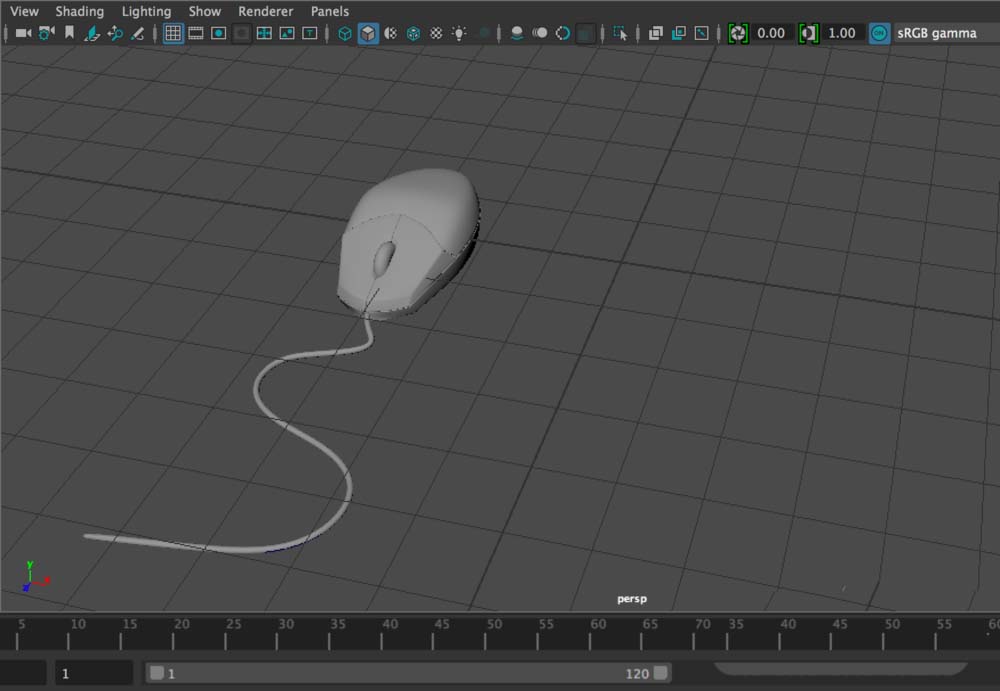Open the sRGB gamma view transform dropdown
Viewport: 1000px width, 691px height.
point(937,33)
